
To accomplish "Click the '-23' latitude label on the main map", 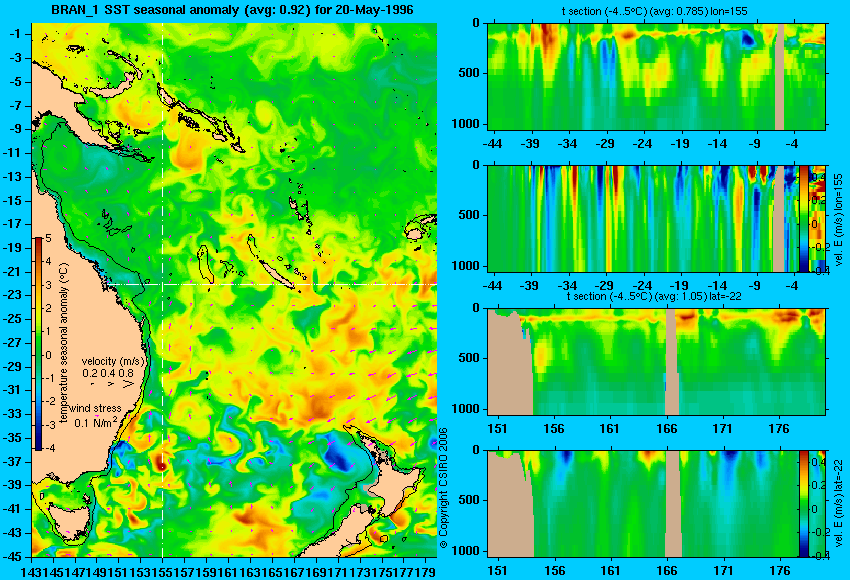I will tap(14, 295).
